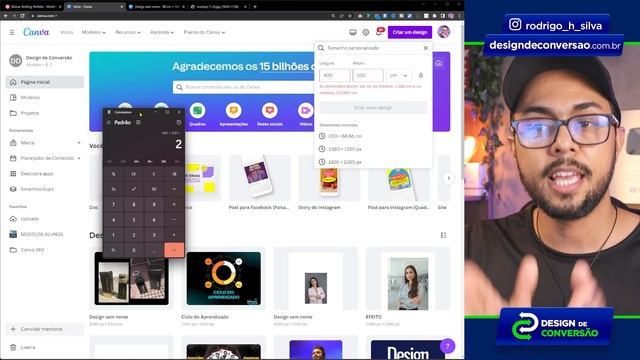Open the Lixeira trash icon

coord(13,347)
